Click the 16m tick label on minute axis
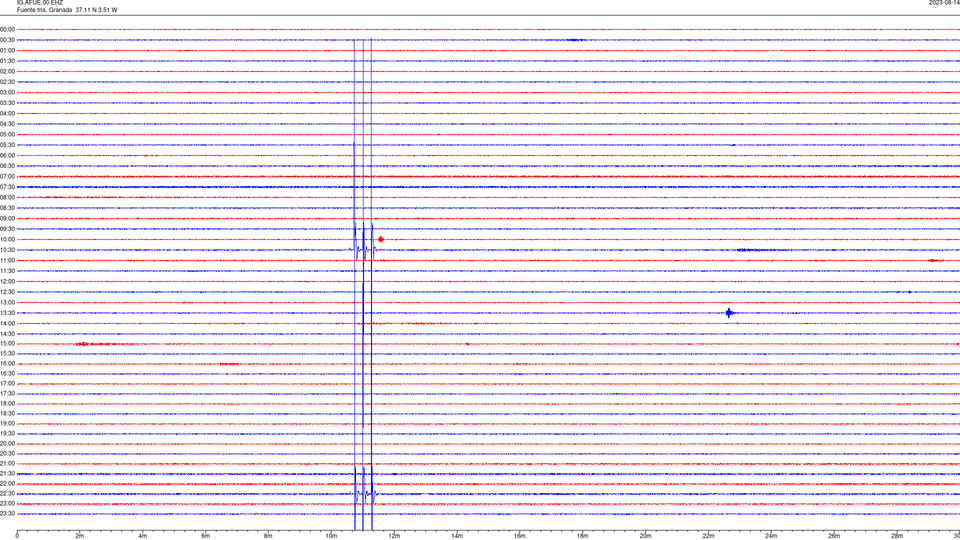The height and width of the screenshot is (540, 960). [520, 536]
